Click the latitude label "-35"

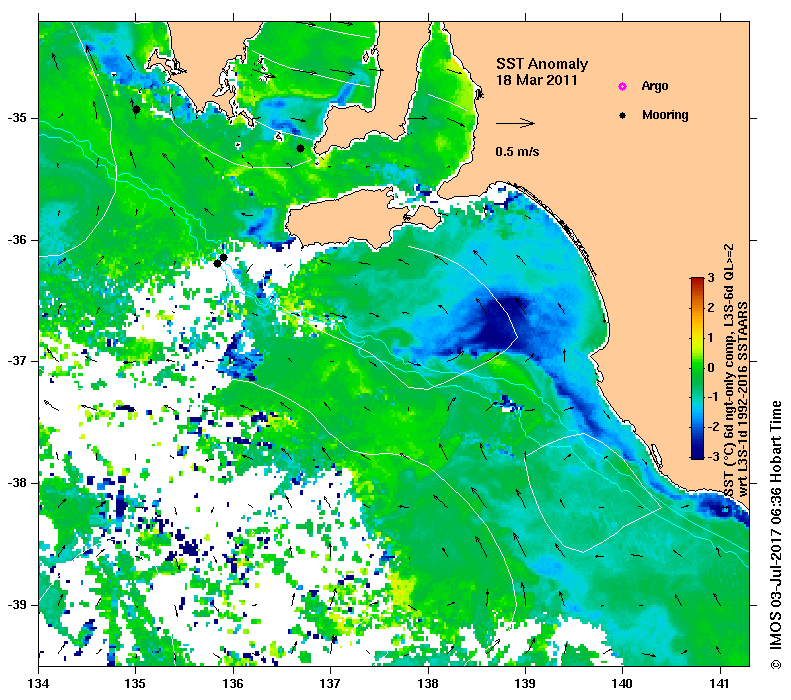tap(17, 118)
